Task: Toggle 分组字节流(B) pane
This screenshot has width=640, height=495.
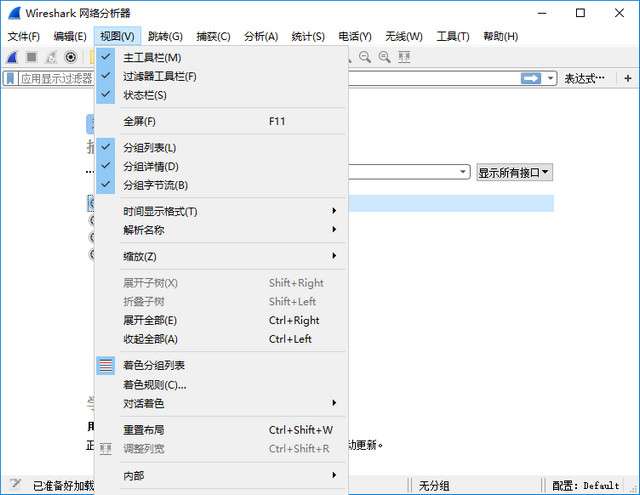Action: [x=221, y=185]
